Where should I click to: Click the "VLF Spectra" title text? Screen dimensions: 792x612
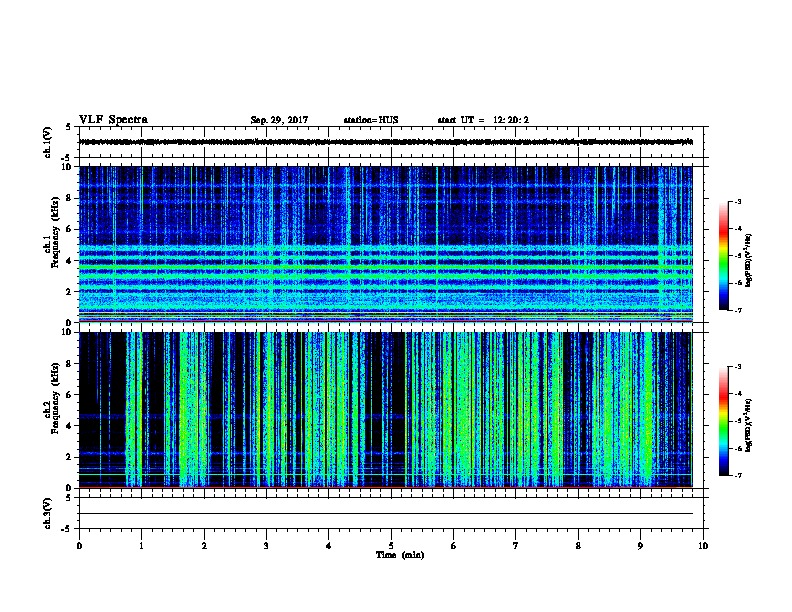point(113,120)
